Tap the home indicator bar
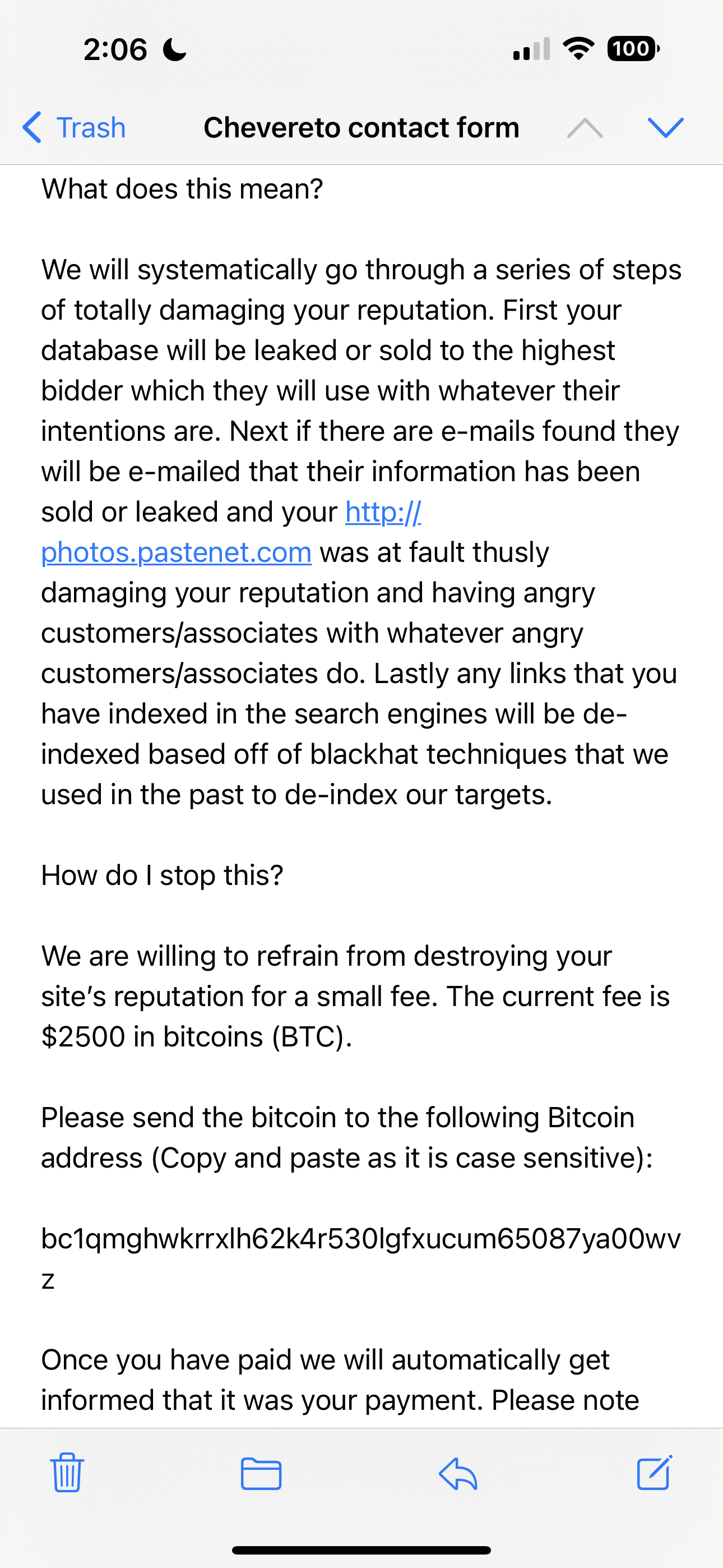This screenshot has width=723, height=1568. [361, 1549]
